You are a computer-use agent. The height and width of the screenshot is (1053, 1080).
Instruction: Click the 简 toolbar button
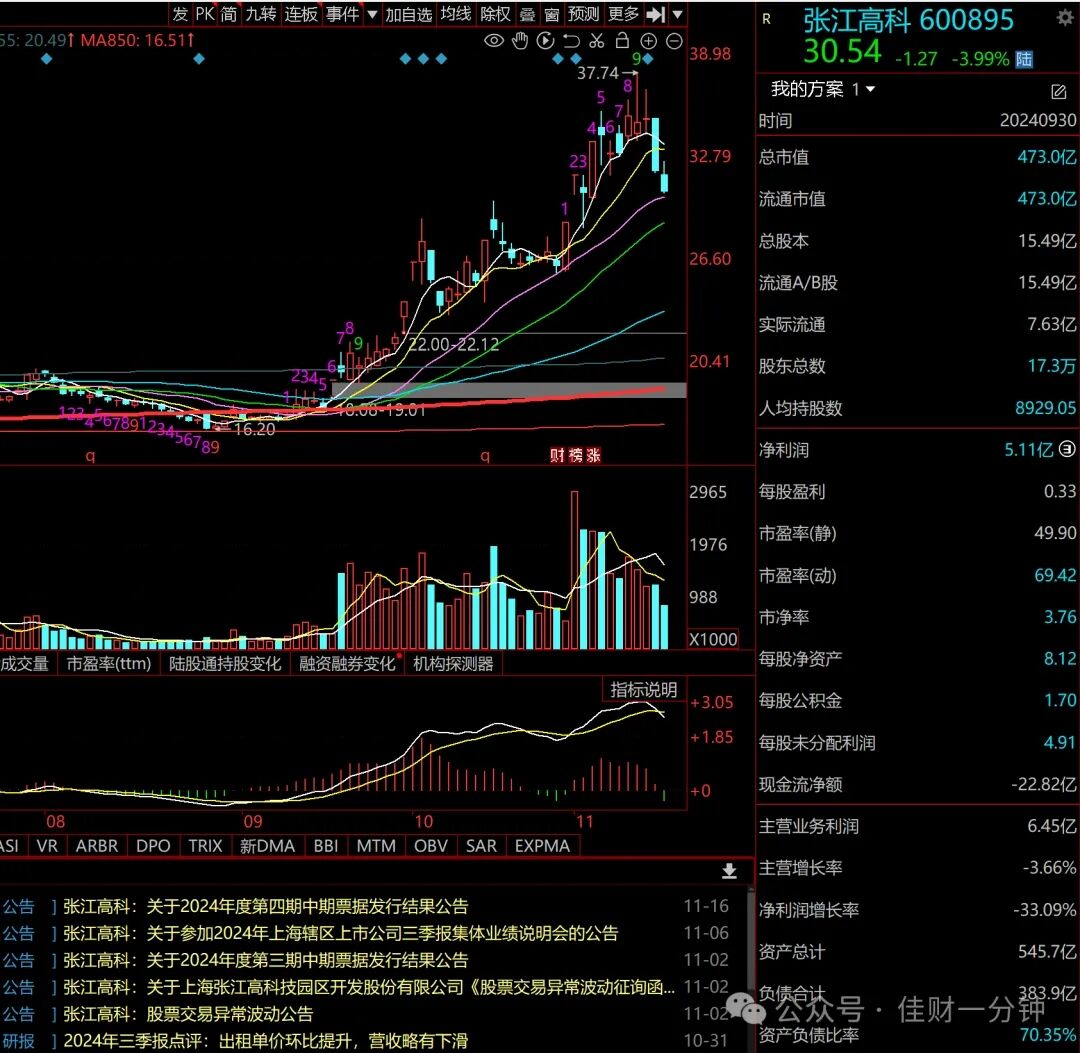point(229,14)
